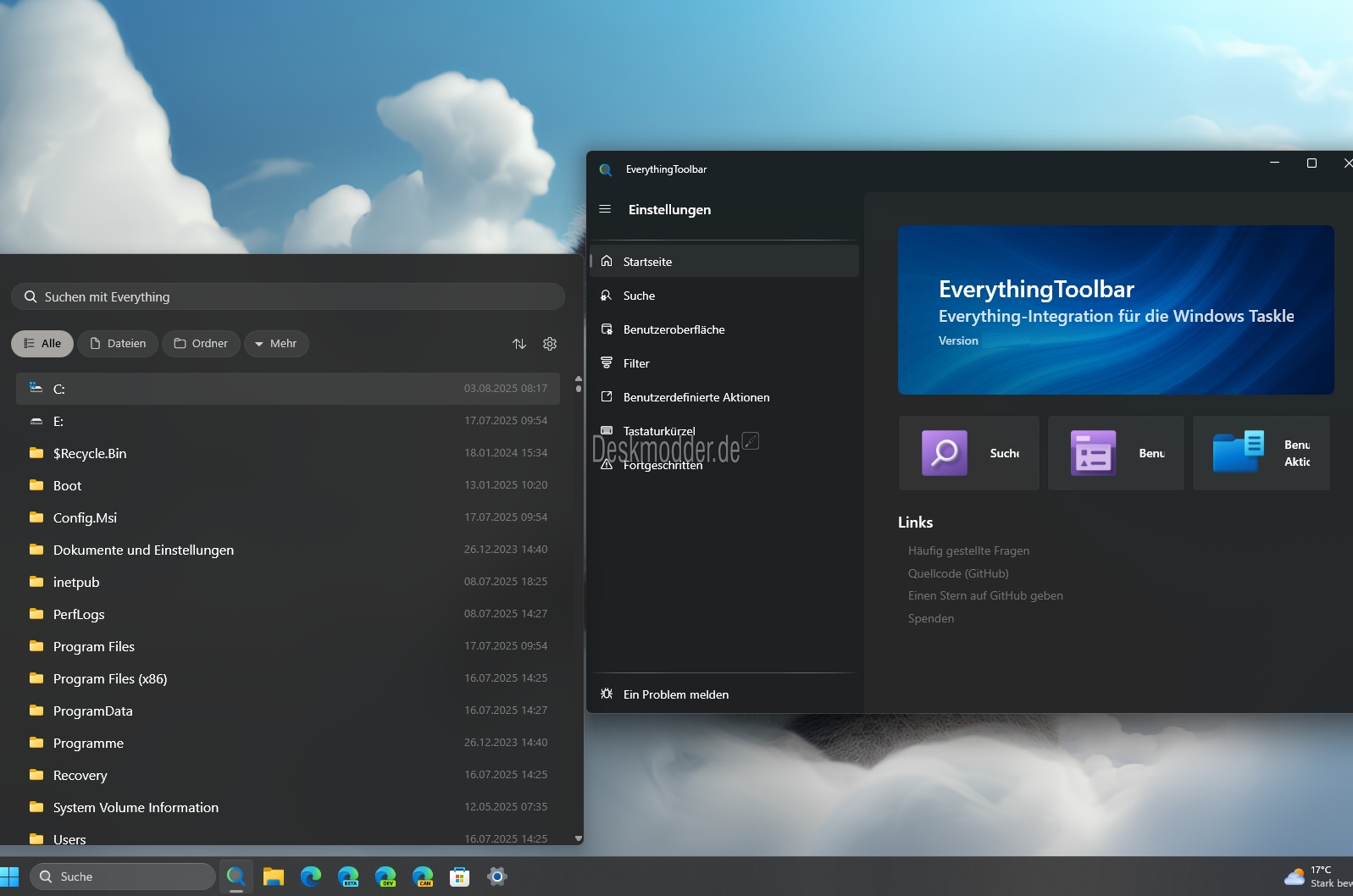The height and width of the screenshot is (896, 1353).
Task: Select the Alle filter
Action: [x=42, y=344]
